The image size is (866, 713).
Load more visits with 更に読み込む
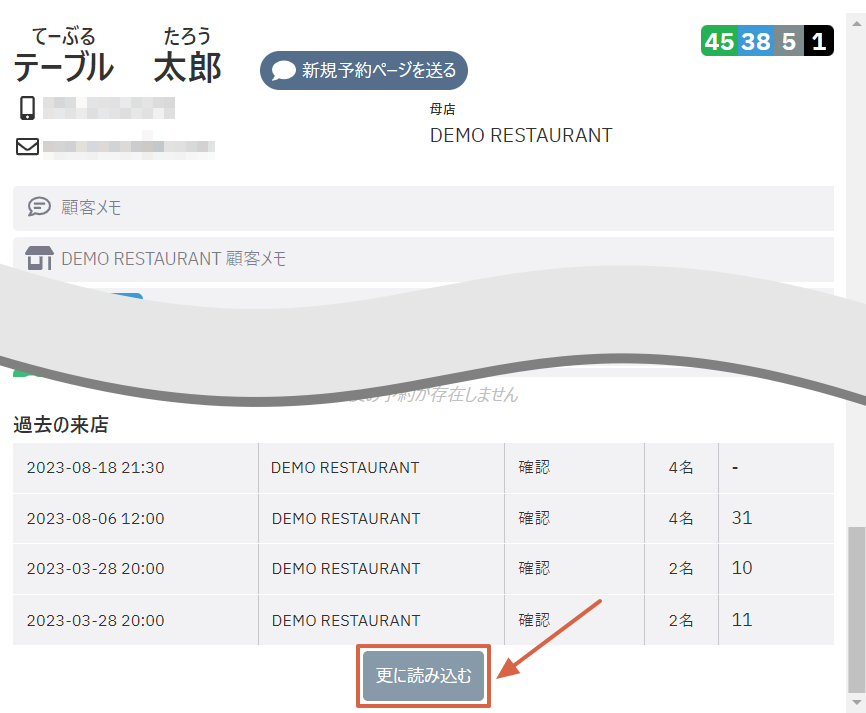[x=424, y=675]
